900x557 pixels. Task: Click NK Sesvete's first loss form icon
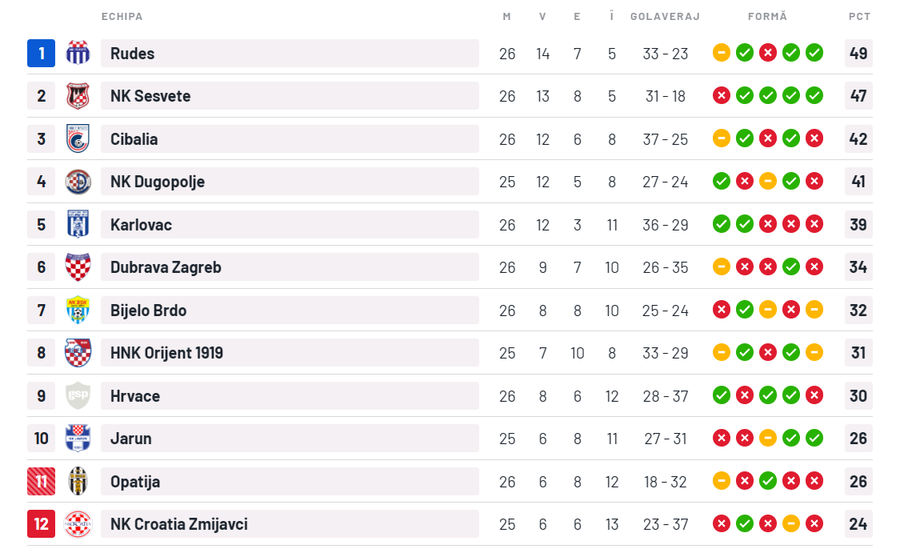click(x=721, y=96)
